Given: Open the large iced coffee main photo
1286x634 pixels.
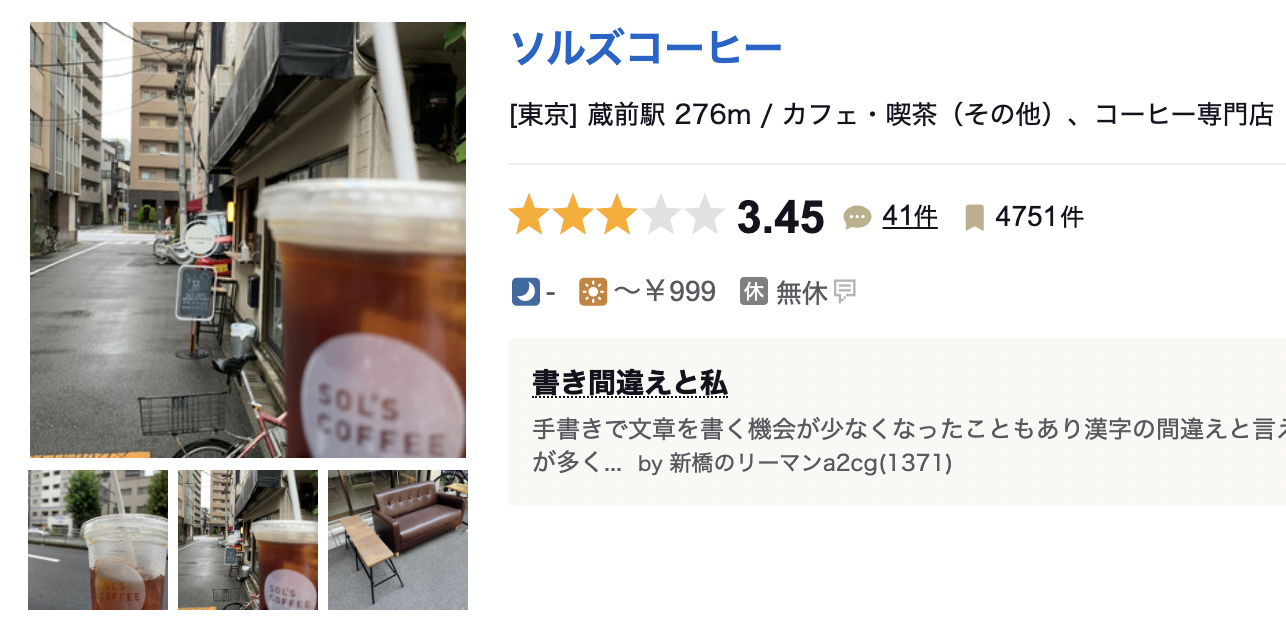Looking at the screenshot, I should tap(248, 240).
